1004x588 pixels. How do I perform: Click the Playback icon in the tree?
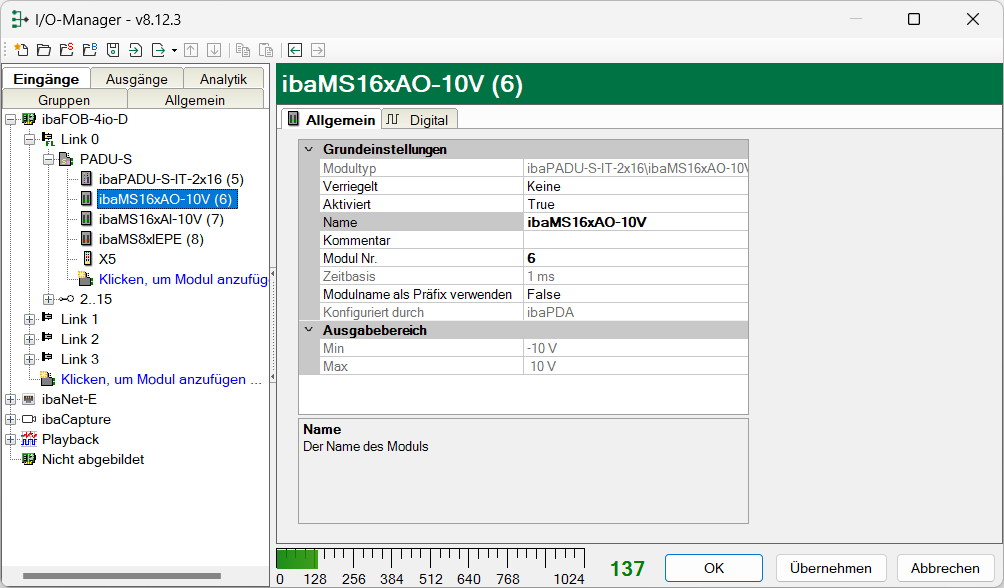pos(28,439)
